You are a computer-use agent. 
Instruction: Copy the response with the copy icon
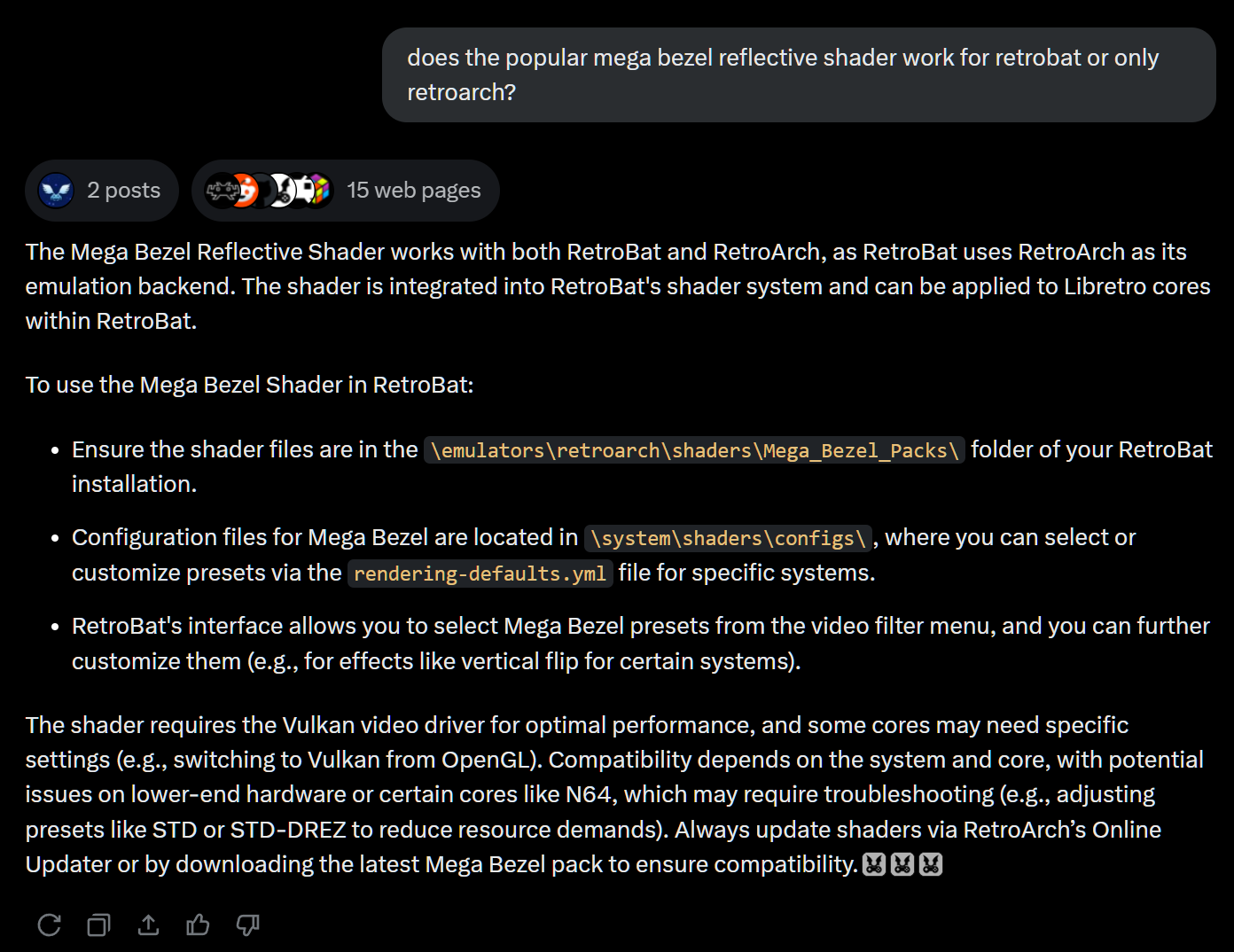pos(98,925)
